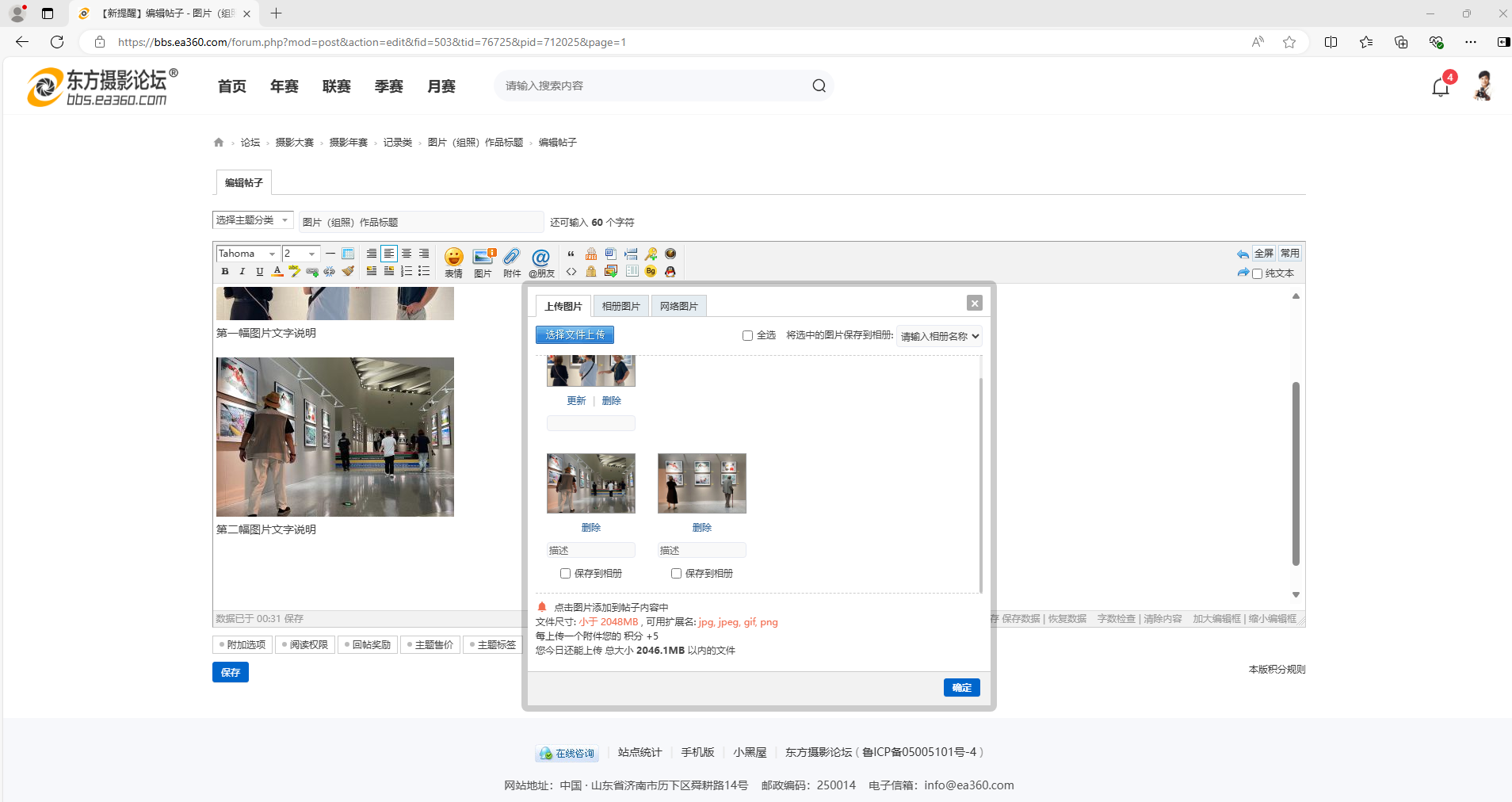Toggle the 纯文本 plain text checkbox
The height and width of the screenshot is (802, 1512).
click(1257, 273)
